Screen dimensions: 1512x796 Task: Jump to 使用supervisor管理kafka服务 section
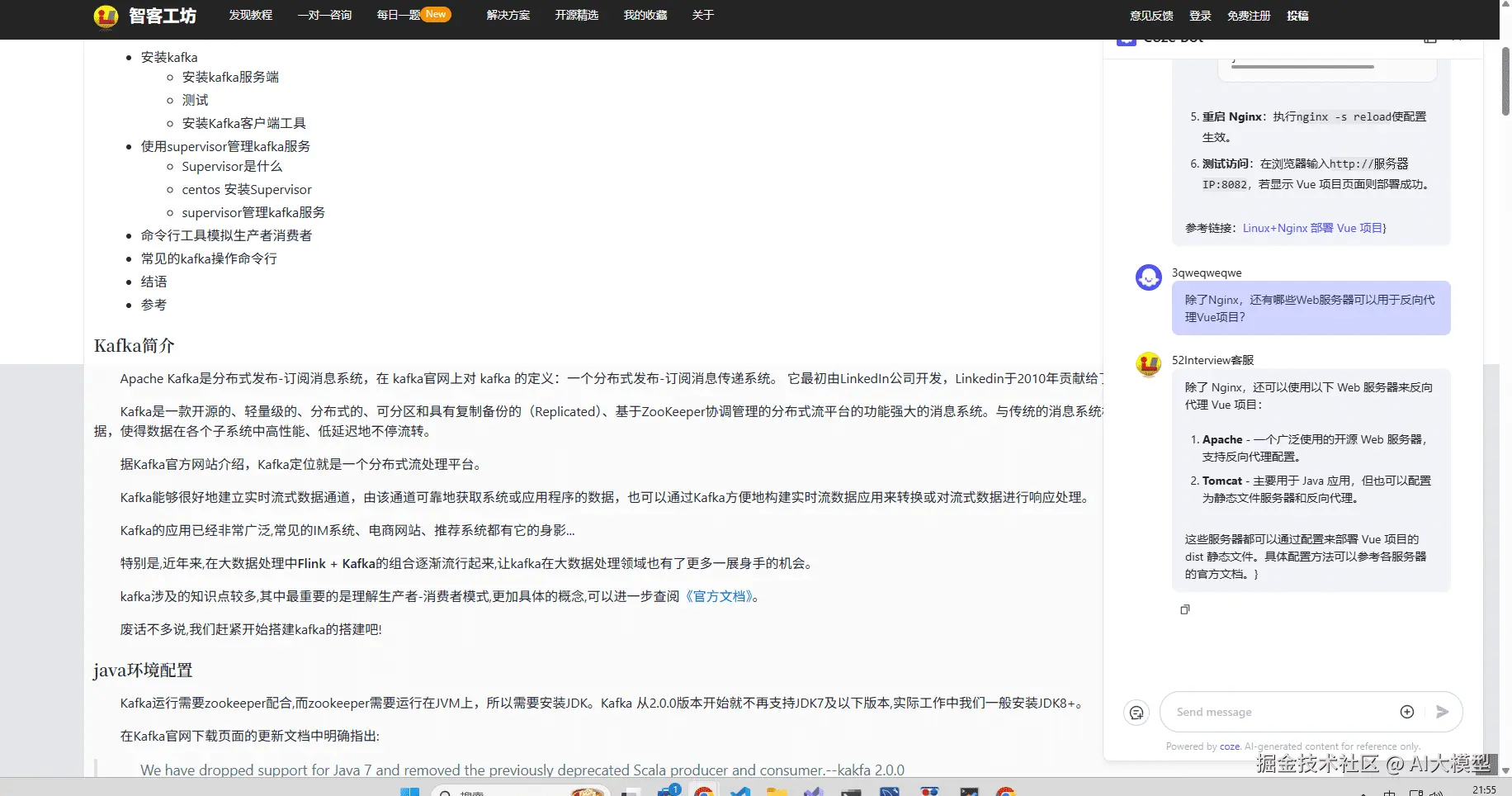[225, 146]
